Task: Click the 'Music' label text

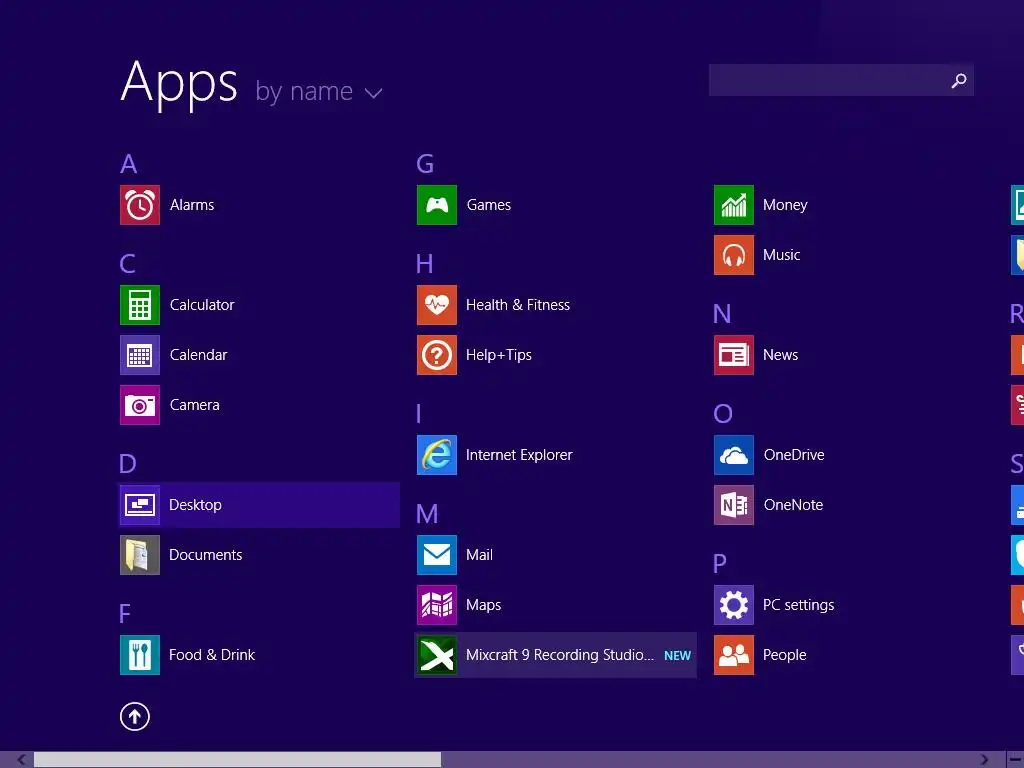Action: coord(782,255)
